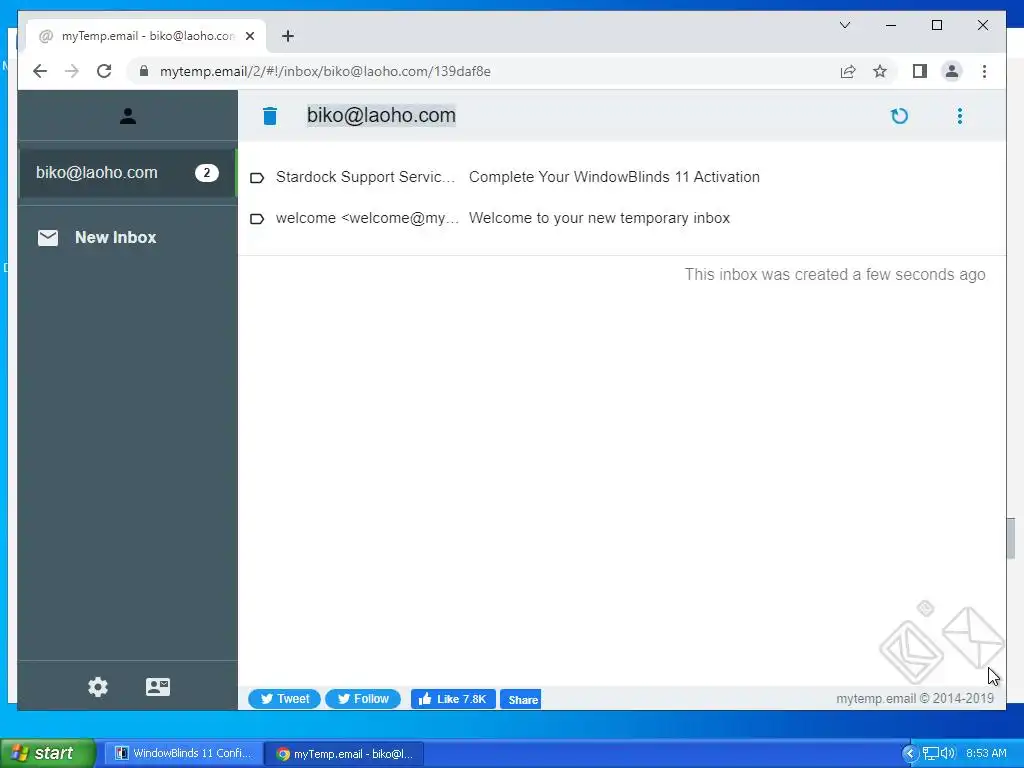
Task: Click the volume speaker tray icon
Action: coord(947,754)
